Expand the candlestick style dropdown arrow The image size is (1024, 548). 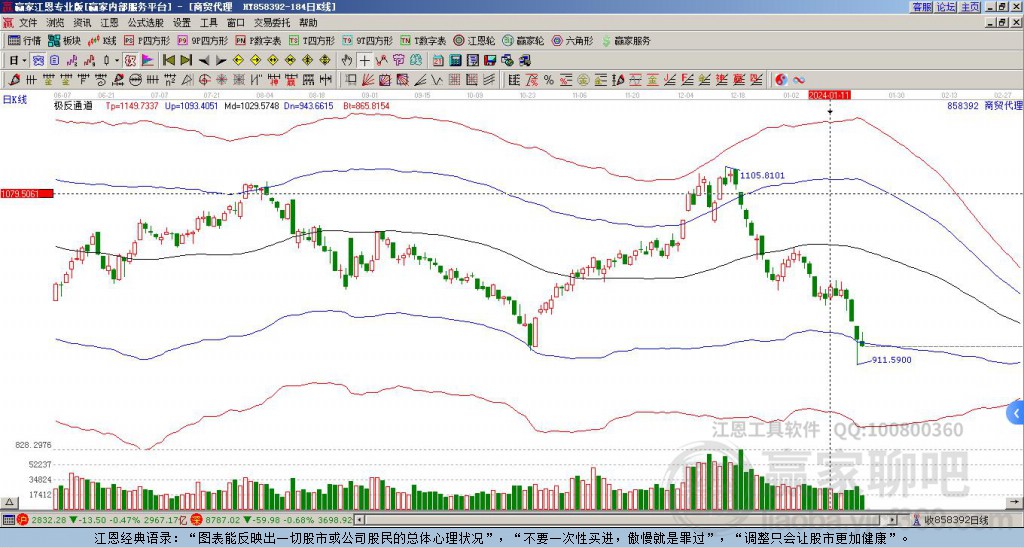point(117,61)
